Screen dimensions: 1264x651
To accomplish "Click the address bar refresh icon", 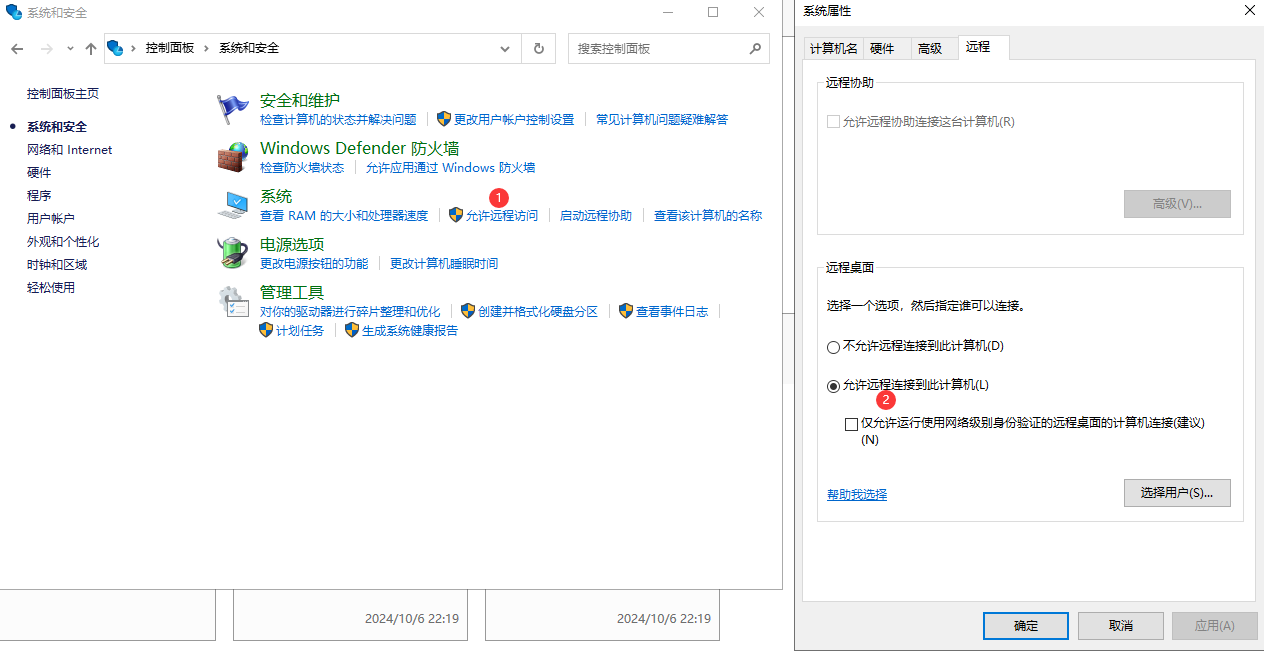I will pyautogui.click(x=538, y=48).
